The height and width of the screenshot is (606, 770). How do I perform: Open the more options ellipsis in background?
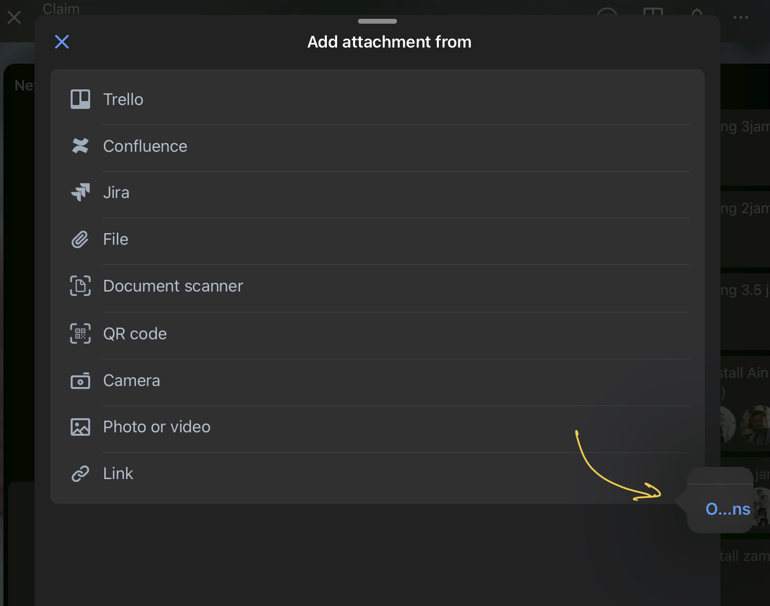[x=741, y=17]
